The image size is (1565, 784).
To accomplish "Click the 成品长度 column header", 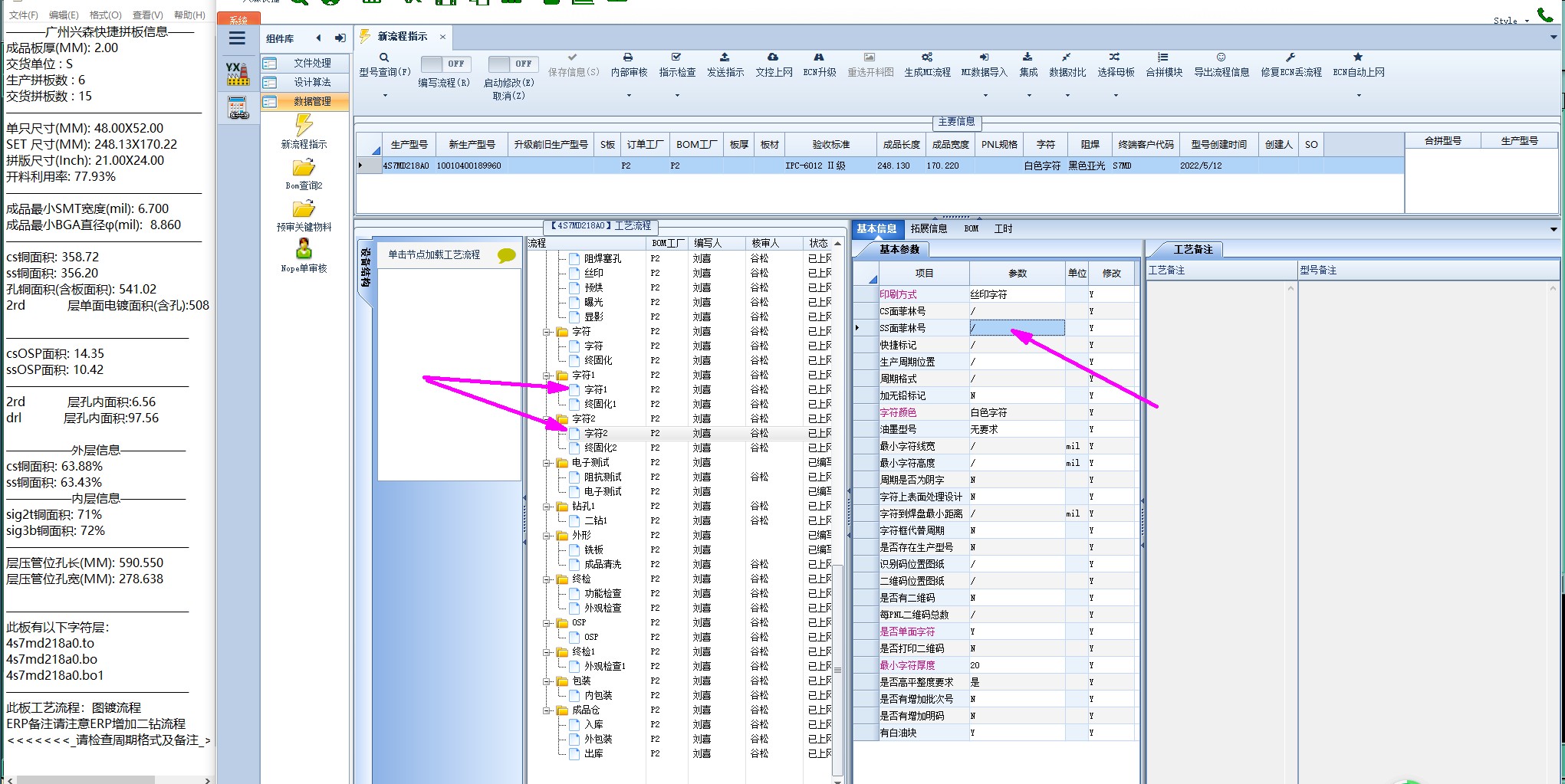I will (x=901, y=144).
